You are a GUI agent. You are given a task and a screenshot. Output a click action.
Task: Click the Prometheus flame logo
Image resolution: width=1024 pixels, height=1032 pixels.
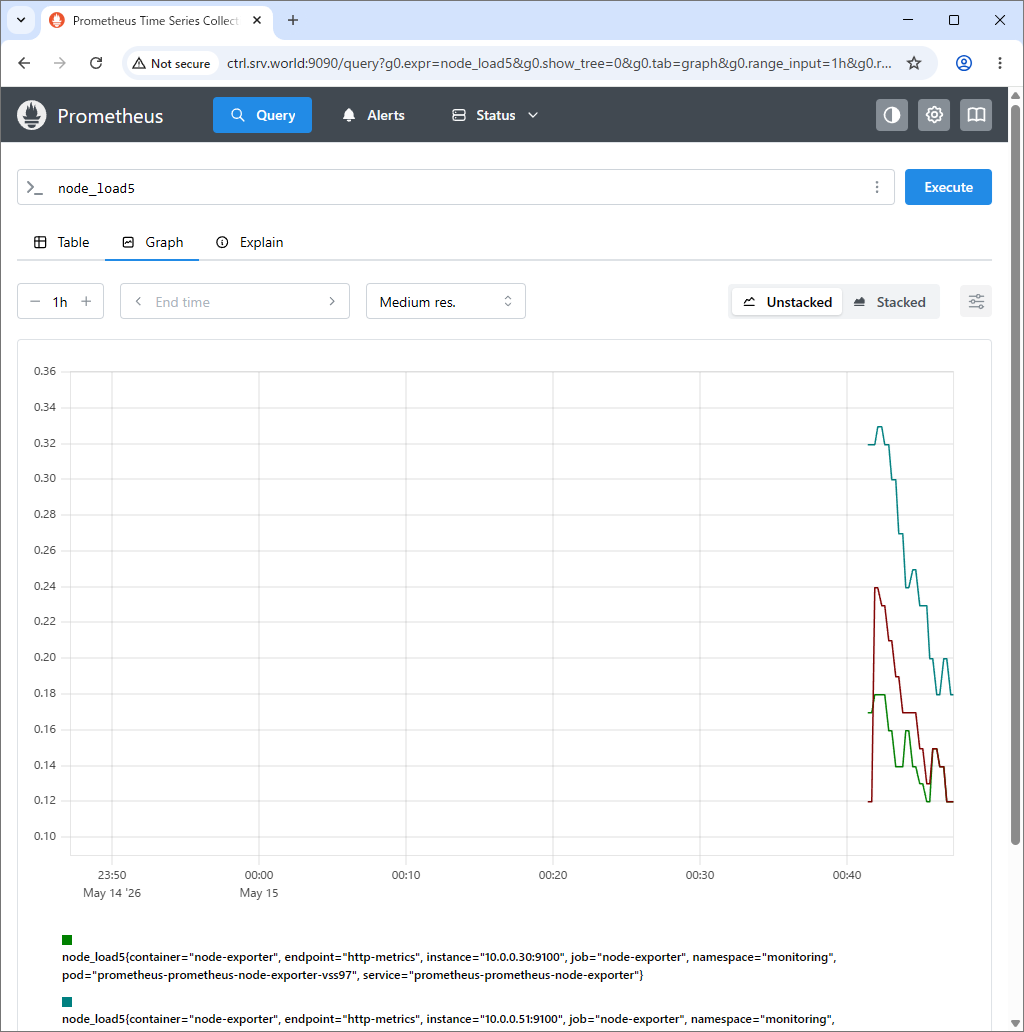32,115
